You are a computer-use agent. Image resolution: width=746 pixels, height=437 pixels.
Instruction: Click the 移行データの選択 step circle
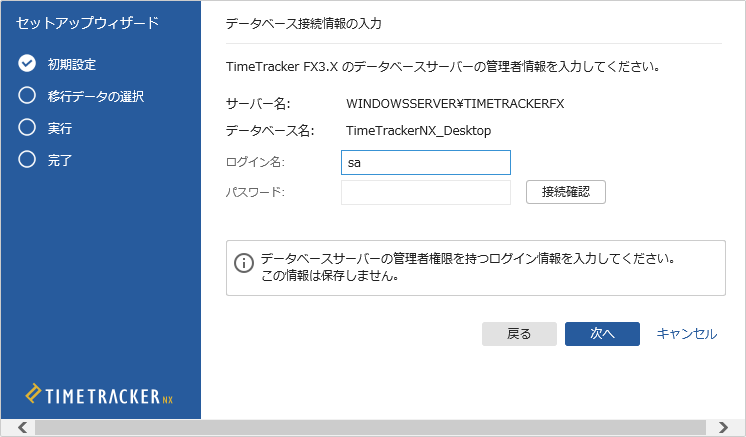(27, 95)
